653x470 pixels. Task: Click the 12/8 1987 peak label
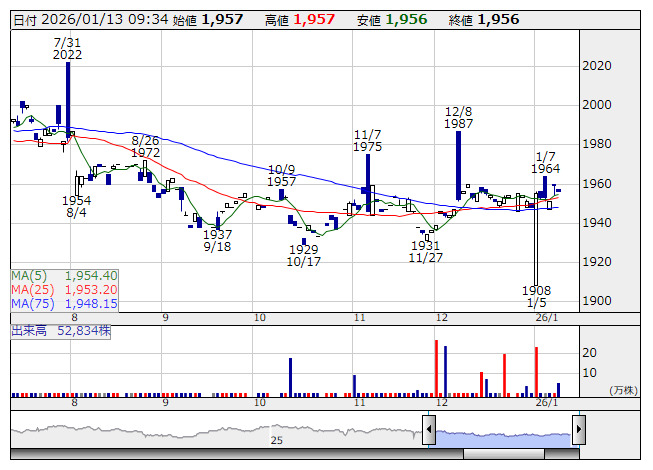click(459, 118)
